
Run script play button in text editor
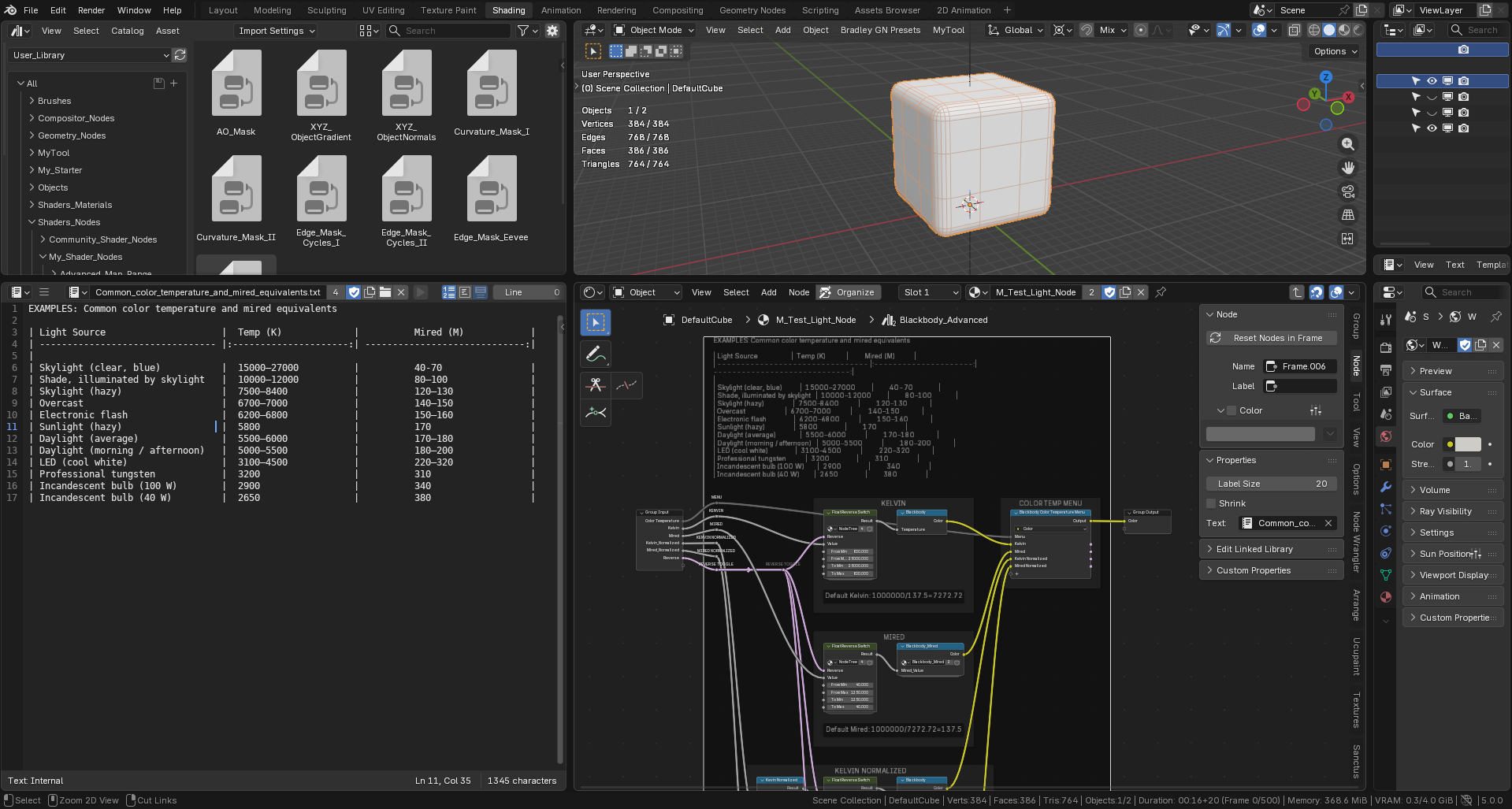pyautogui.click(x=421, y=292)
